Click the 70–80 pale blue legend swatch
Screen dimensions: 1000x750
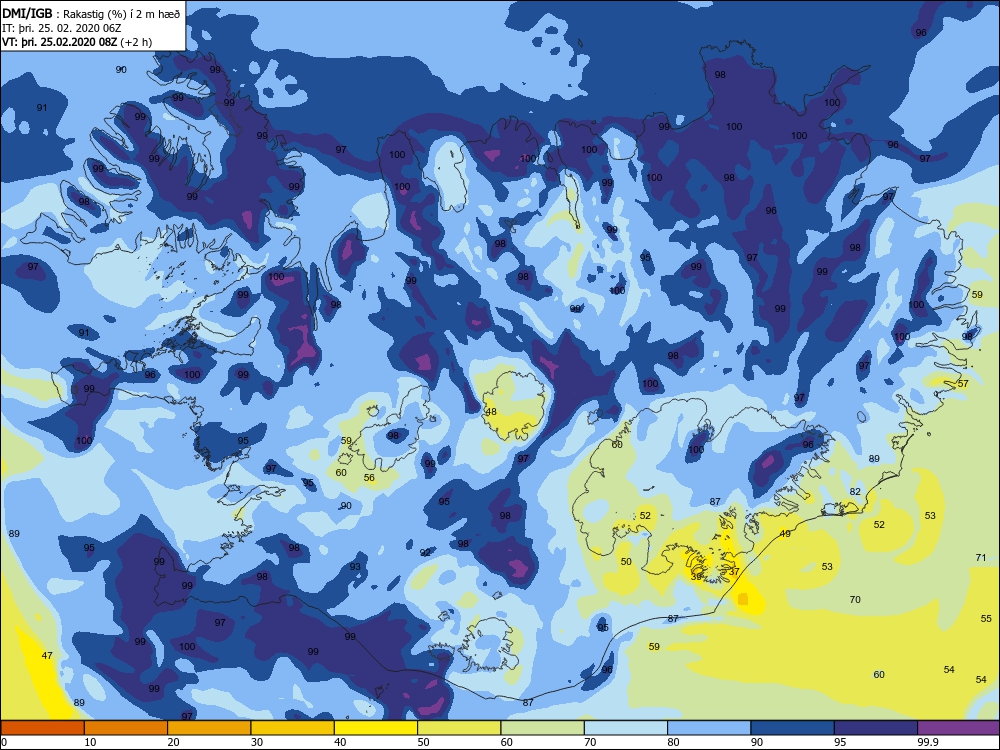coord(626,727)
